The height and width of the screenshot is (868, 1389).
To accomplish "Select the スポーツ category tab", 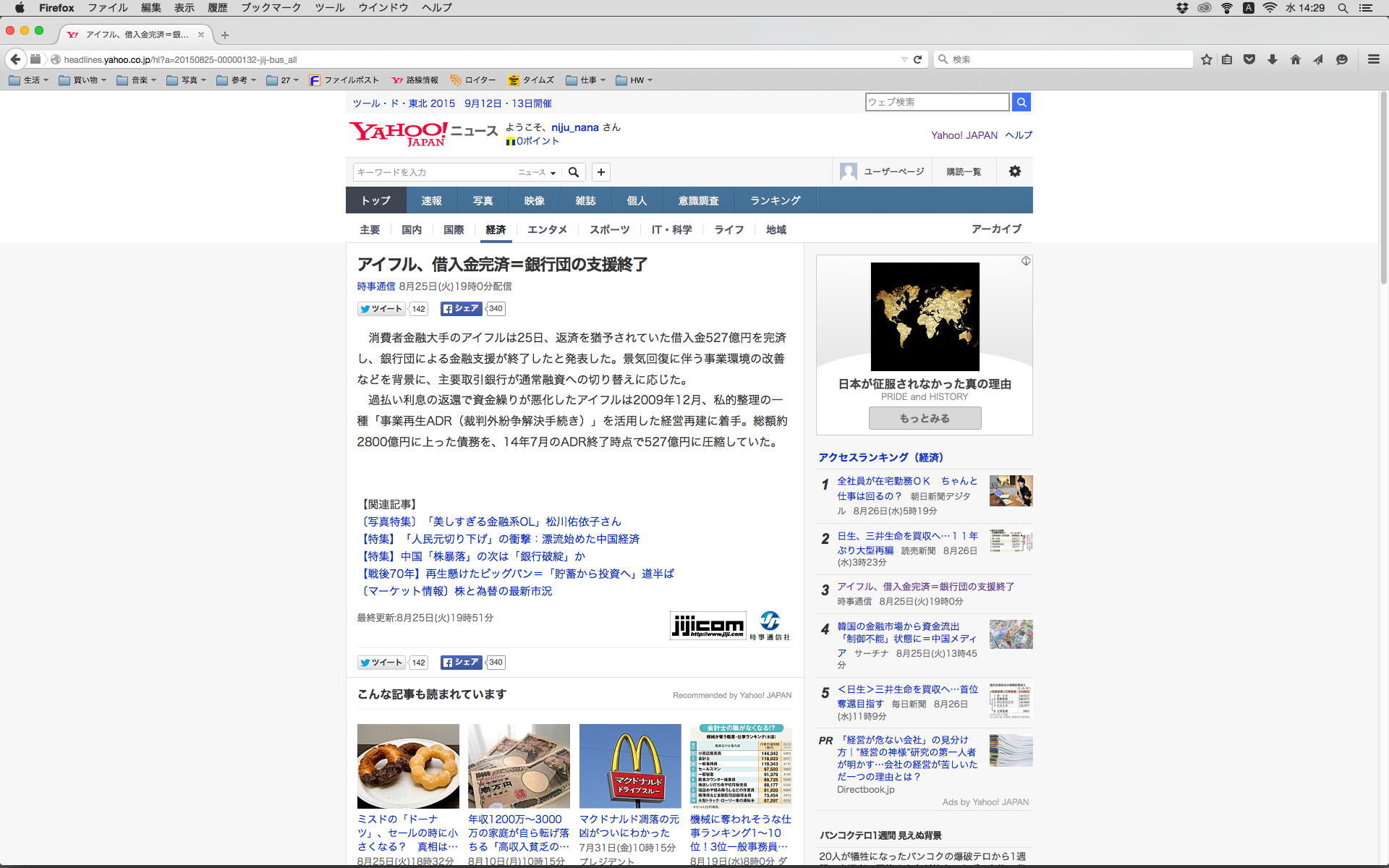I will coord(609,229).
